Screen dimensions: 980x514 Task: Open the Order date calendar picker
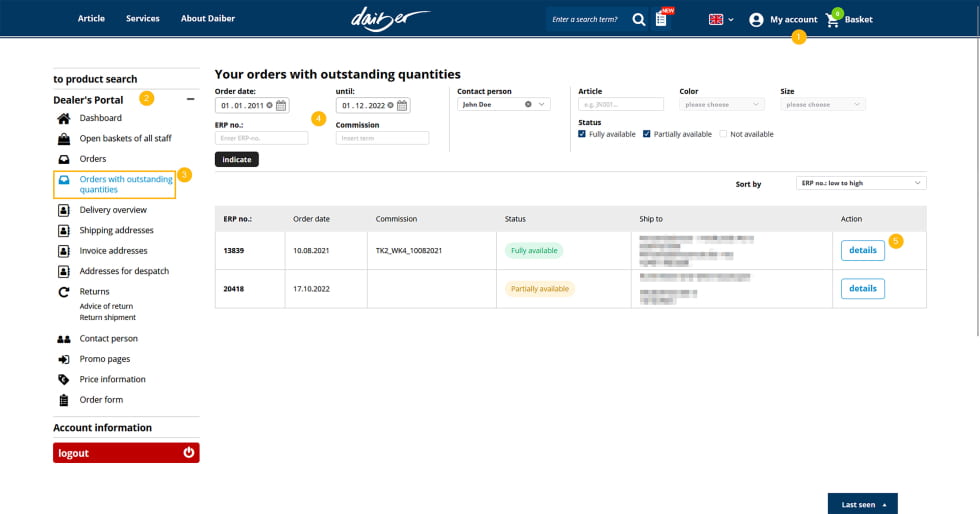coord(281,105)
